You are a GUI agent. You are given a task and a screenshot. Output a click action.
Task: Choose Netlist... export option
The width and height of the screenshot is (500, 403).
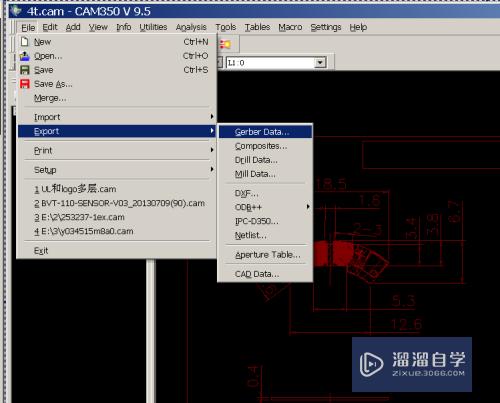265,235
